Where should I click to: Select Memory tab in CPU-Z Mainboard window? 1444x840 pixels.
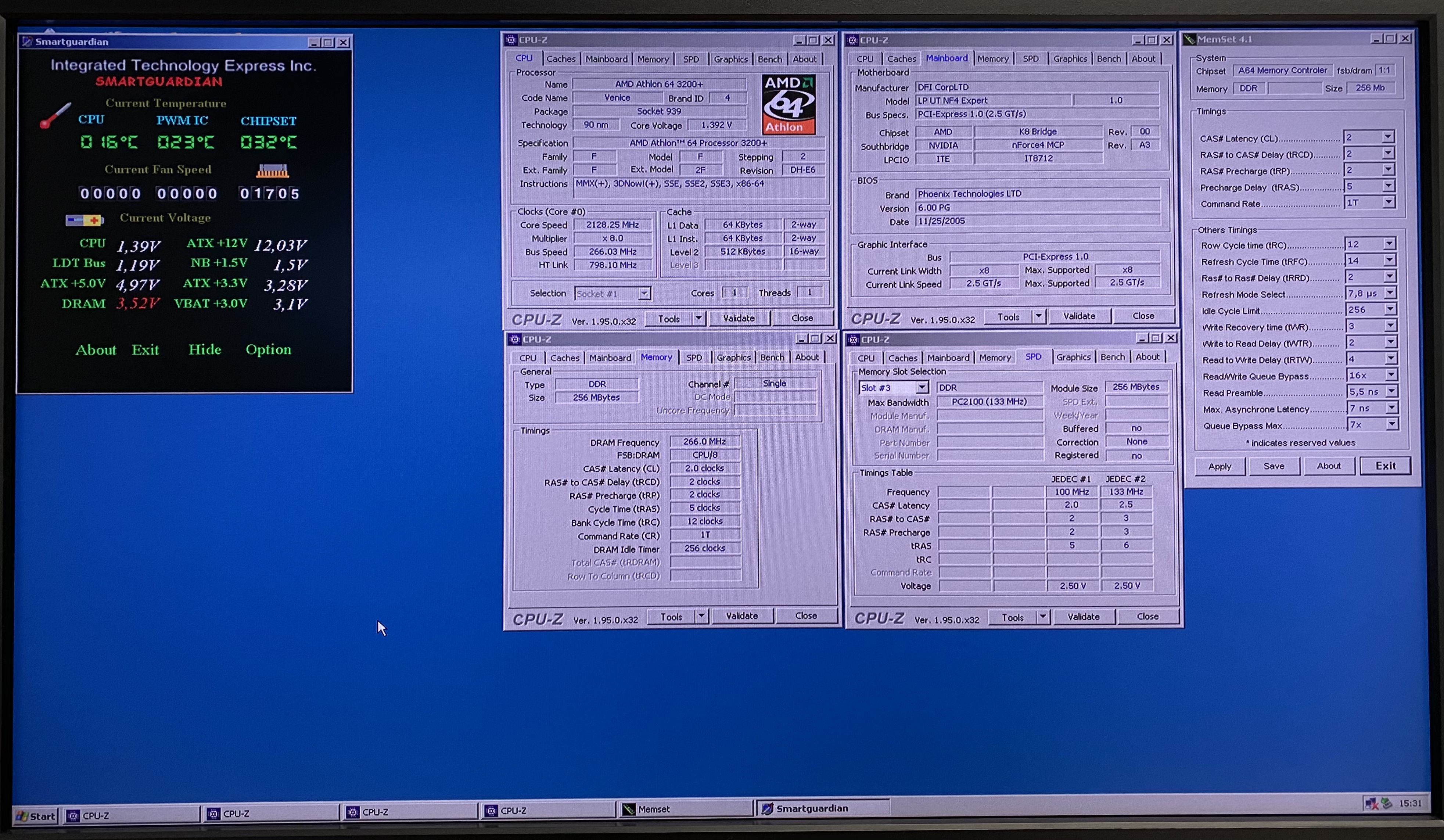(992, 58)
